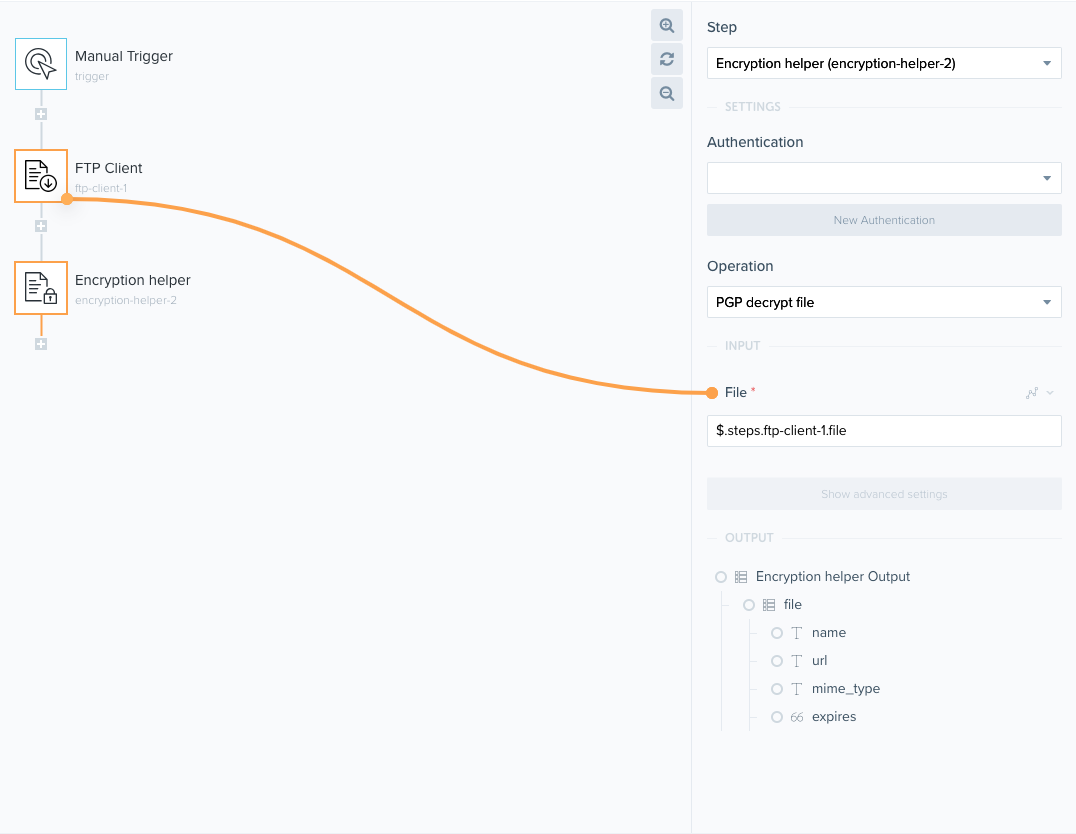Select the FTP Client step icon

(x=41, y=176)
